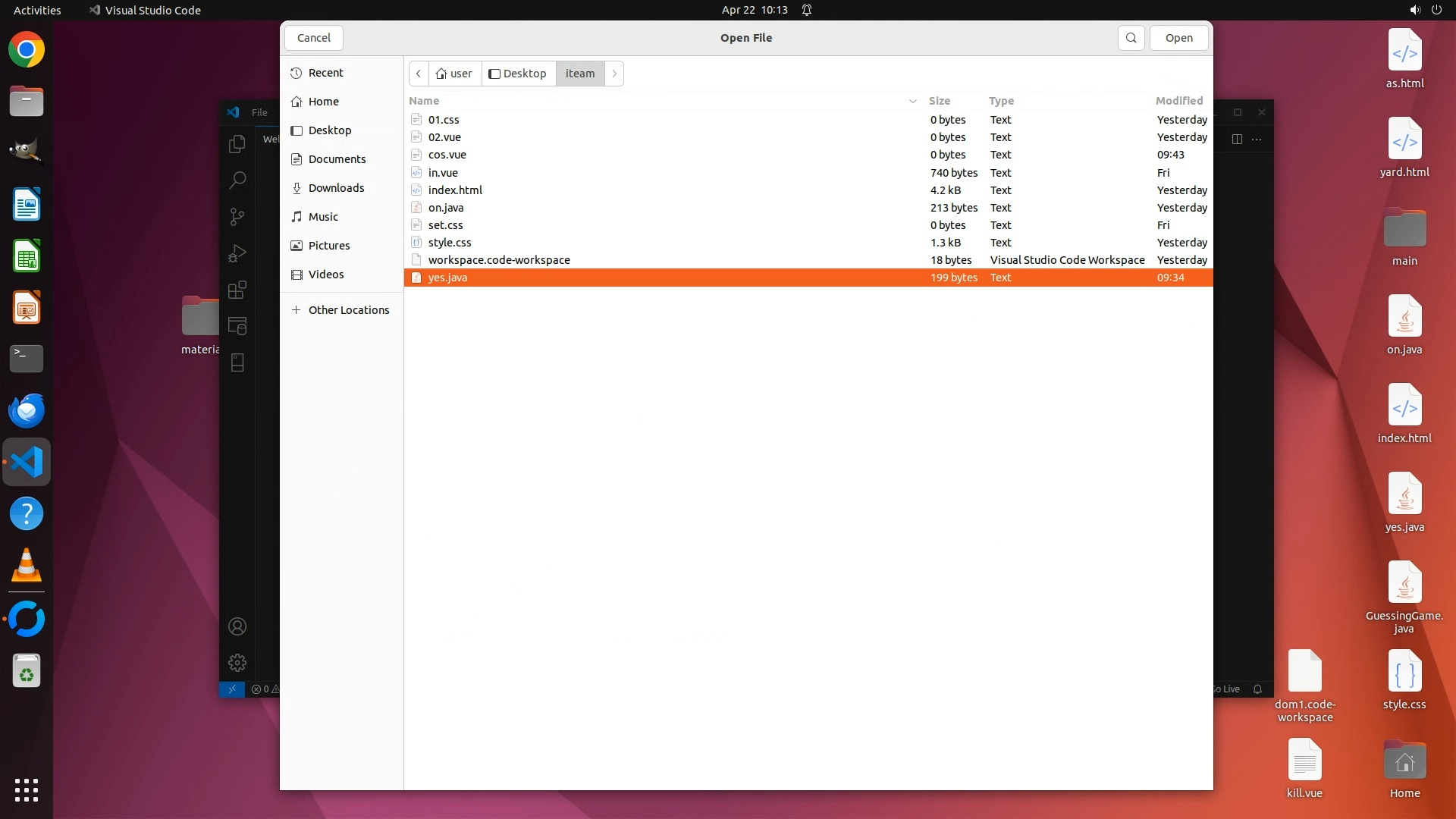1456x819 pixels.
Task: Open Run and Debug icon in activity bar
Action: [x=237, y=253]
